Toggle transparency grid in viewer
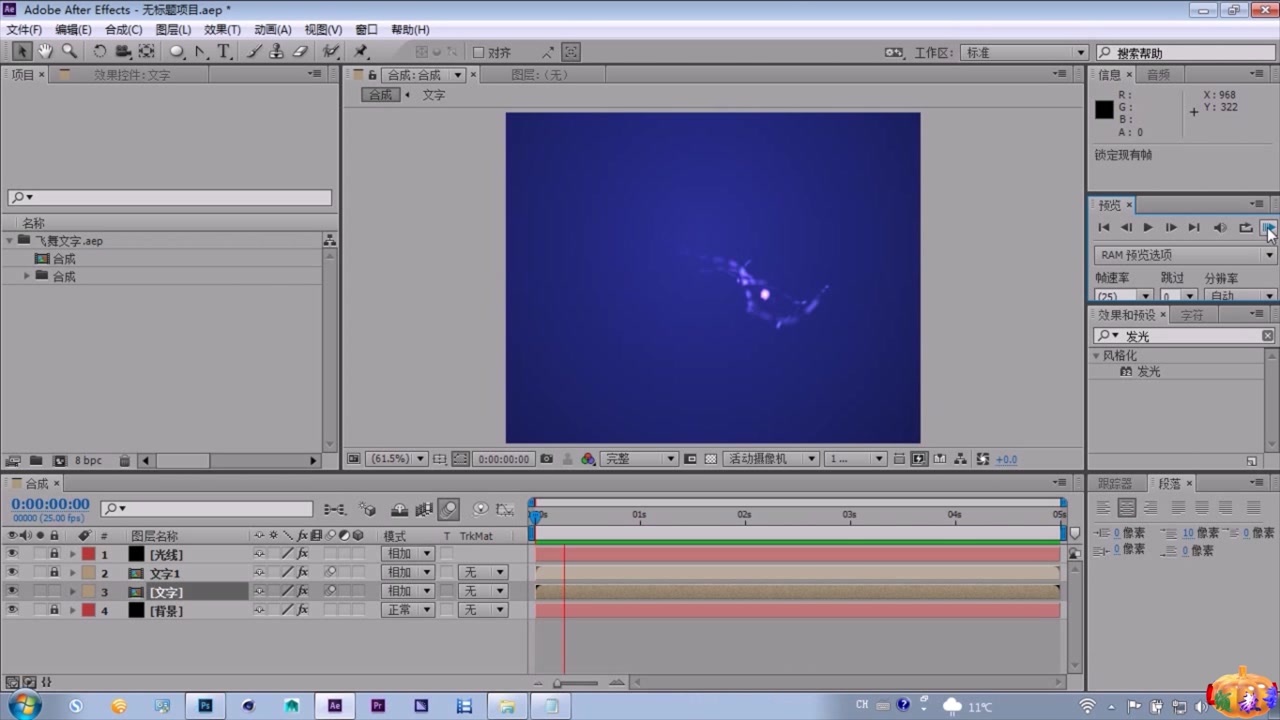The image size is (1280, 720). pos(711,459)
